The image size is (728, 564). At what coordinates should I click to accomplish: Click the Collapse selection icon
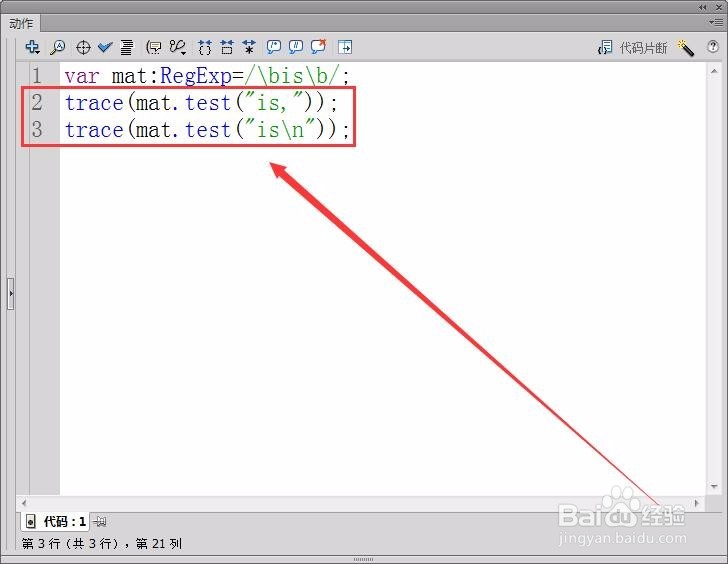click(x=227, y=47)
